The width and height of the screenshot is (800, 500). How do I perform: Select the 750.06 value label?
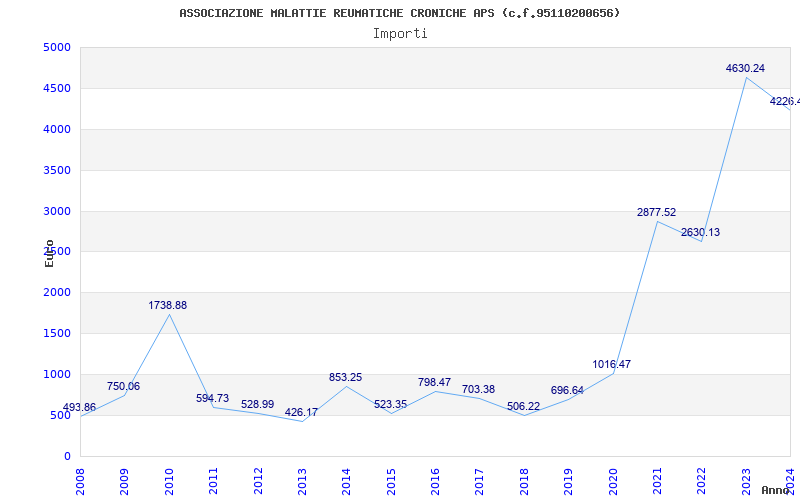point(123,386)
